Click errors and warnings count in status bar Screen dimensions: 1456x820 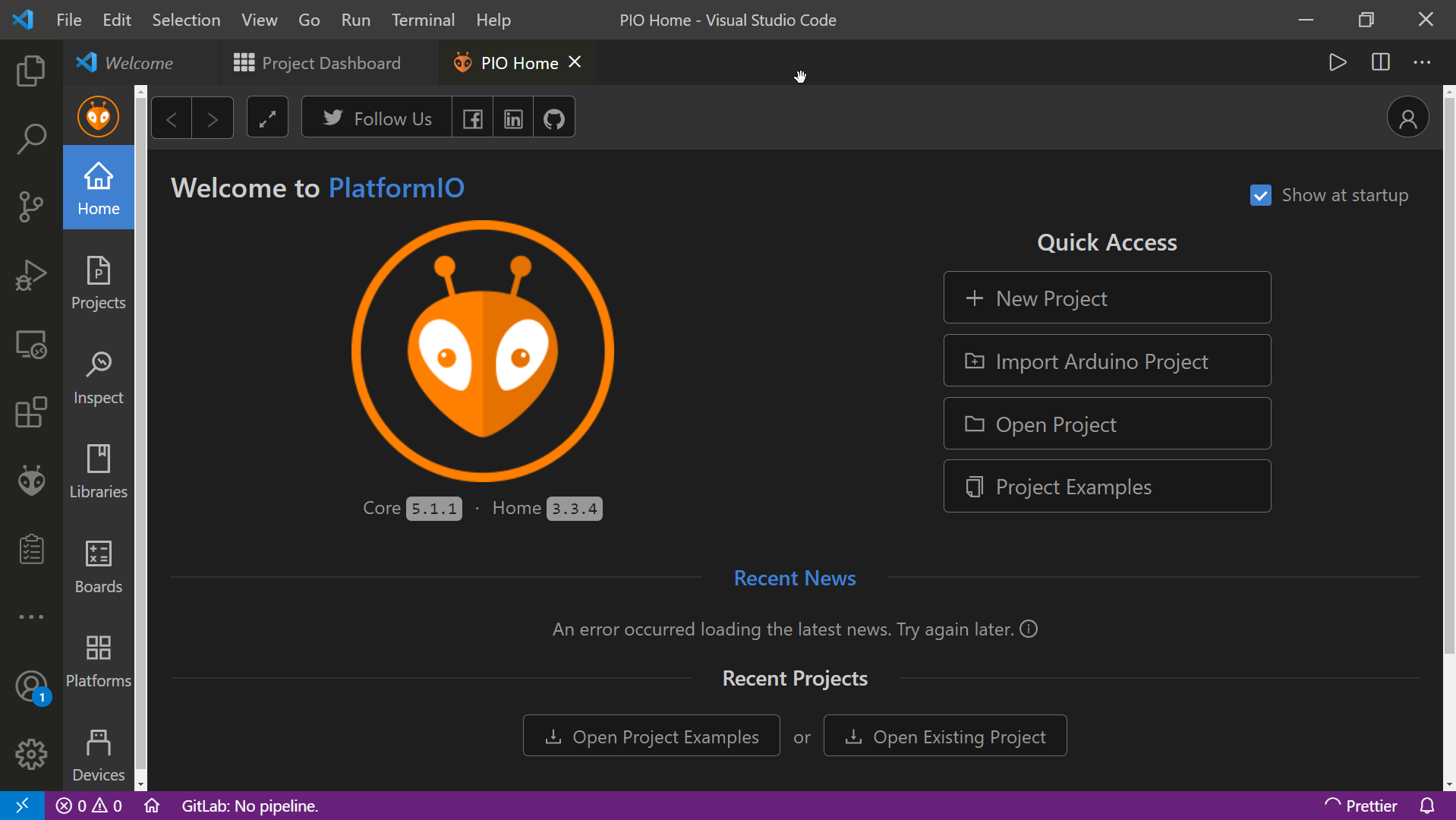coord(90,806)
